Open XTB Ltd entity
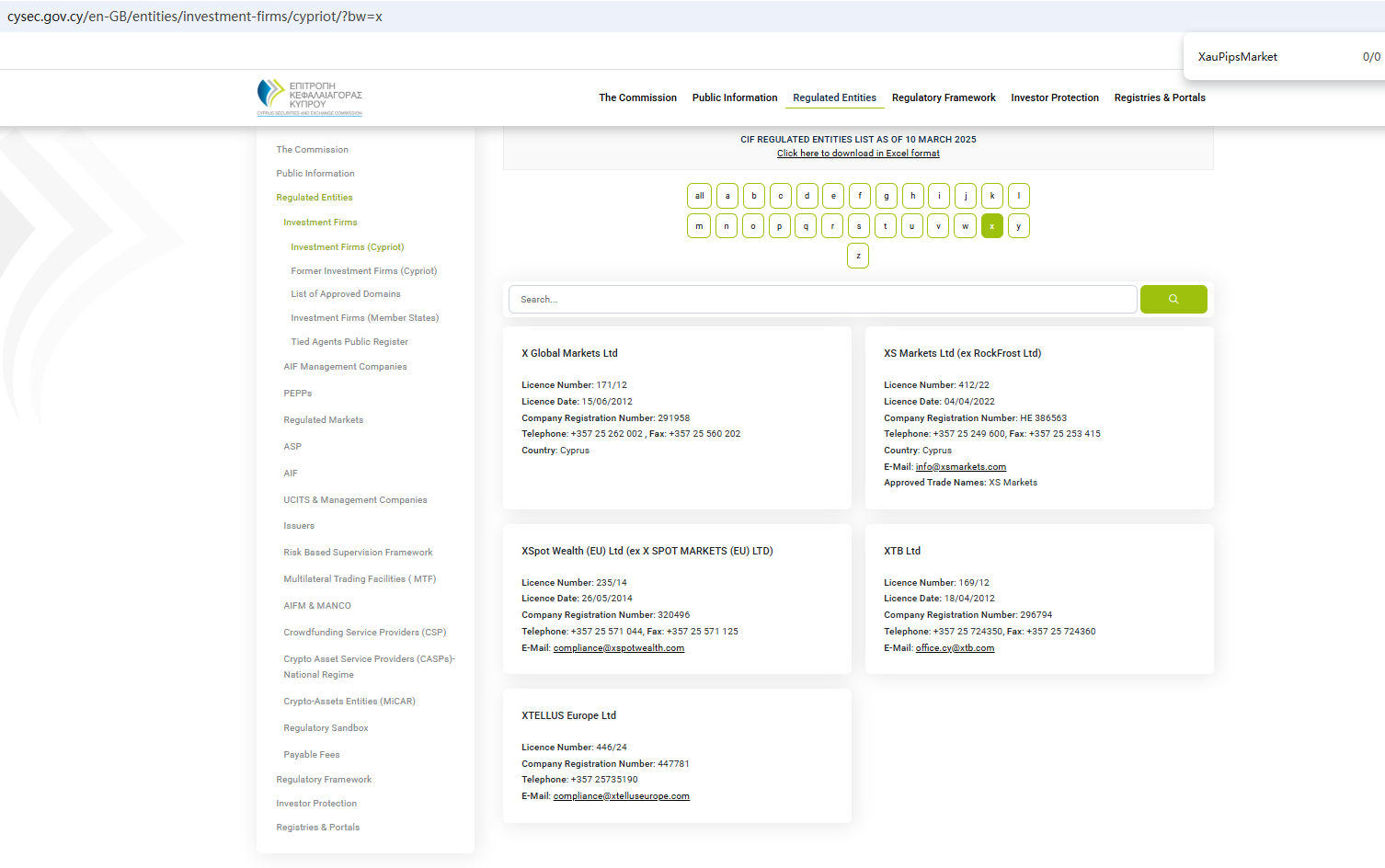 coord(902,551)
